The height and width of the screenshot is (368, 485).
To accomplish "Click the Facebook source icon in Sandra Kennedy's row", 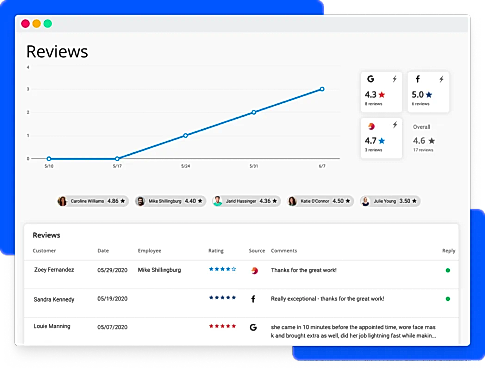I will [x=253, y=299].
